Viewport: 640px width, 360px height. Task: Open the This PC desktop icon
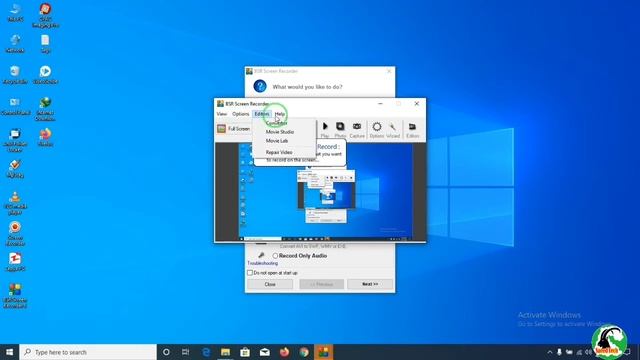16,12
